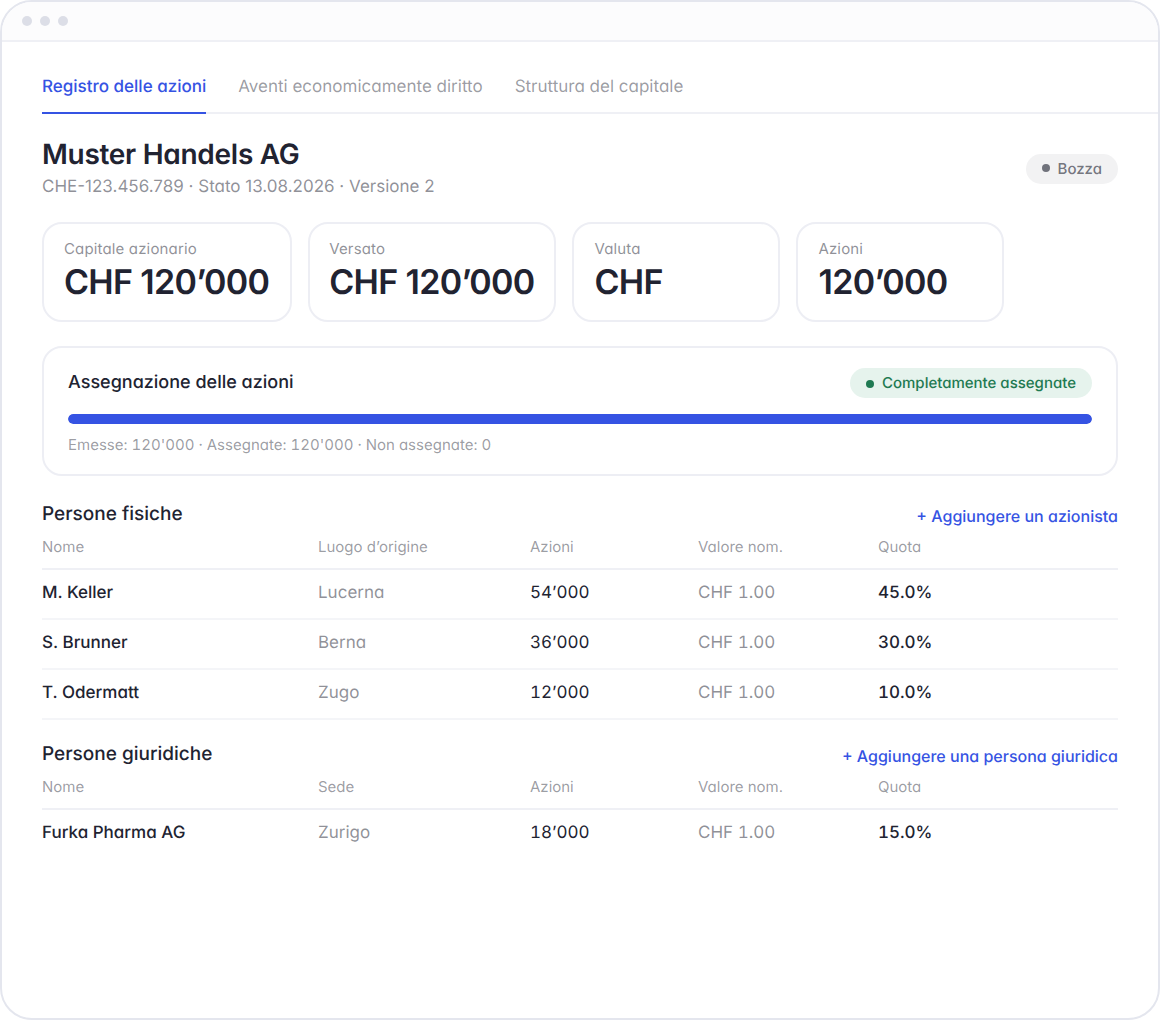Click the 36'000 shares value
The height and width of the screenshot is (1020, 1160).
[560, 642]
